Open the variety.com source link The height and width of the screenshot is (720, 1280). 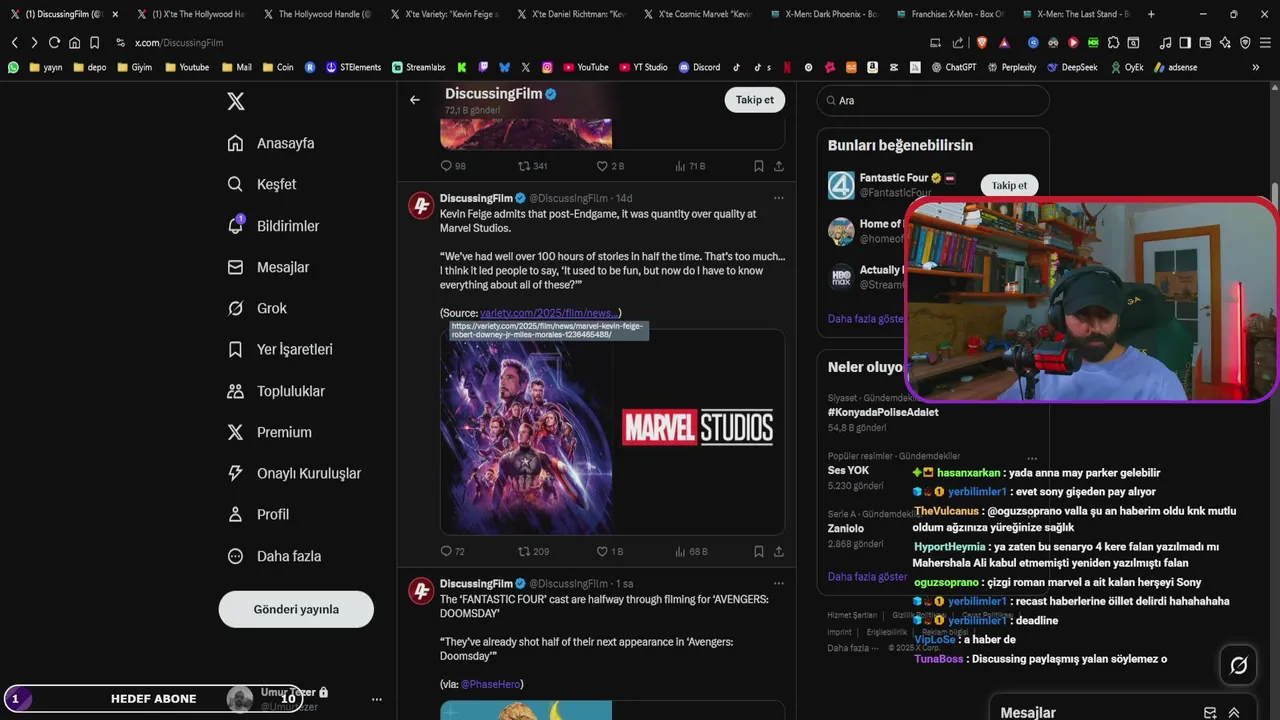point(550,313)
